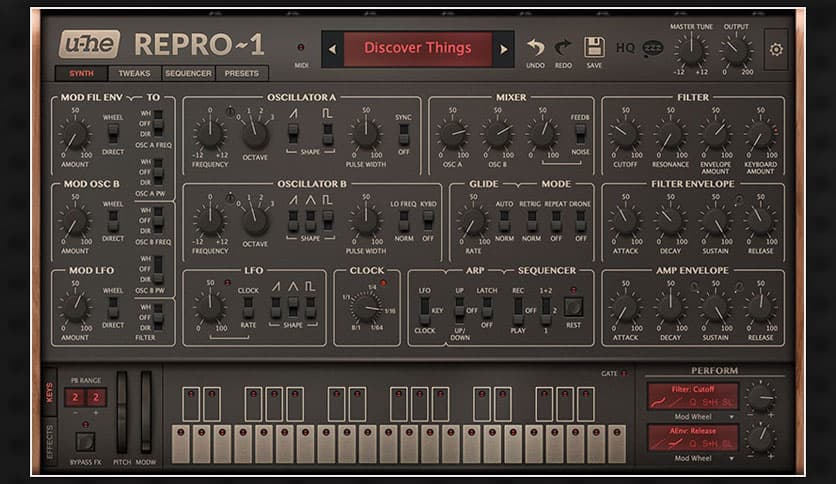Screen dimensions: 836x484
Task: Switch to the TWEAKS tab
Action: click(x=135, y=73)
